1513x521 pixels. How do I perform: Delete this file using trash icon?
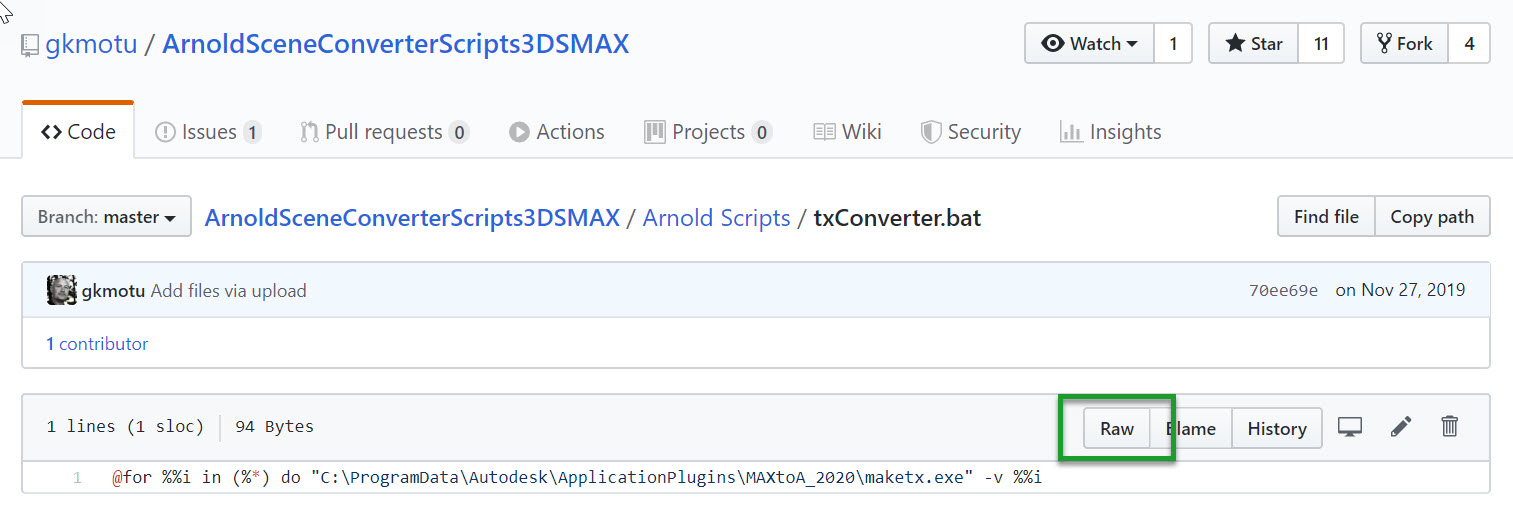click(x=1450, y=428)
